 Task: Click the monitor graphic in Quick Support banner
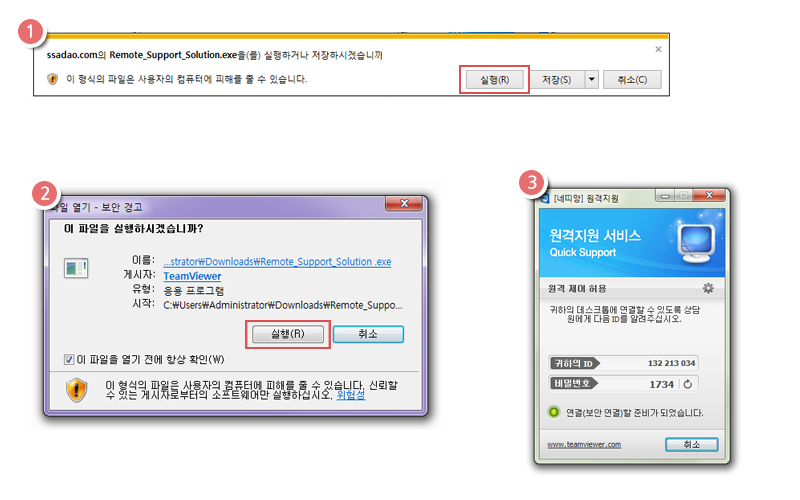696,243
